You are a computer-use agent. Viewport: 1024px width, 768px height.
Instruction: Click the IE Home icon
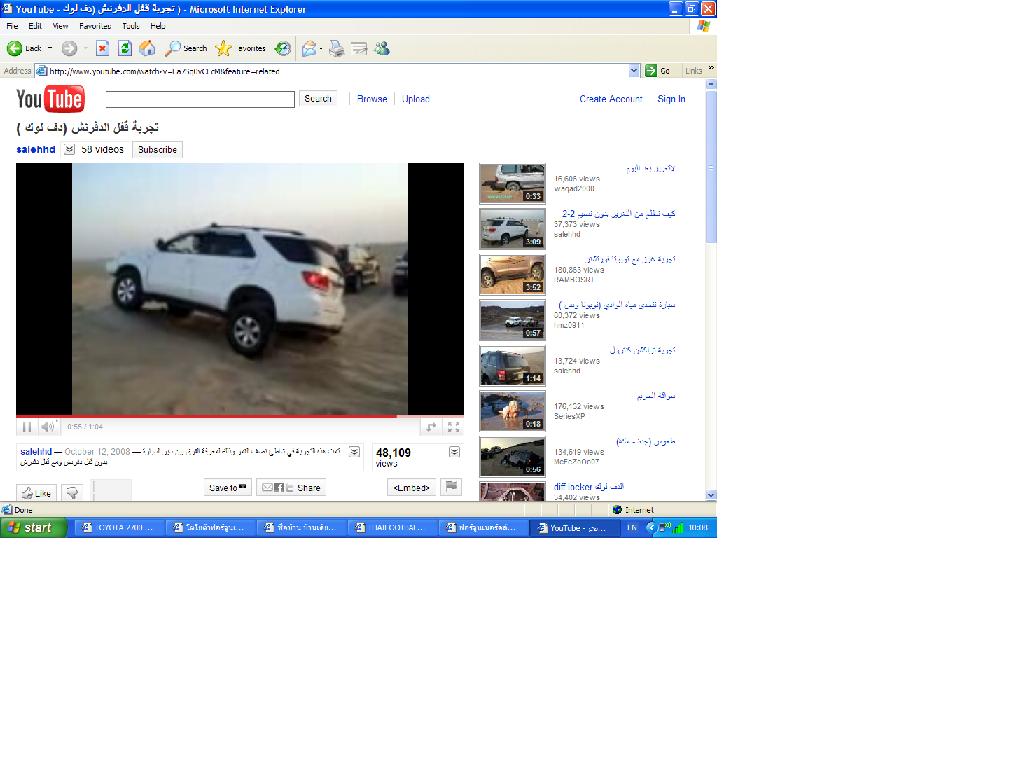click(x=147, y=48)
